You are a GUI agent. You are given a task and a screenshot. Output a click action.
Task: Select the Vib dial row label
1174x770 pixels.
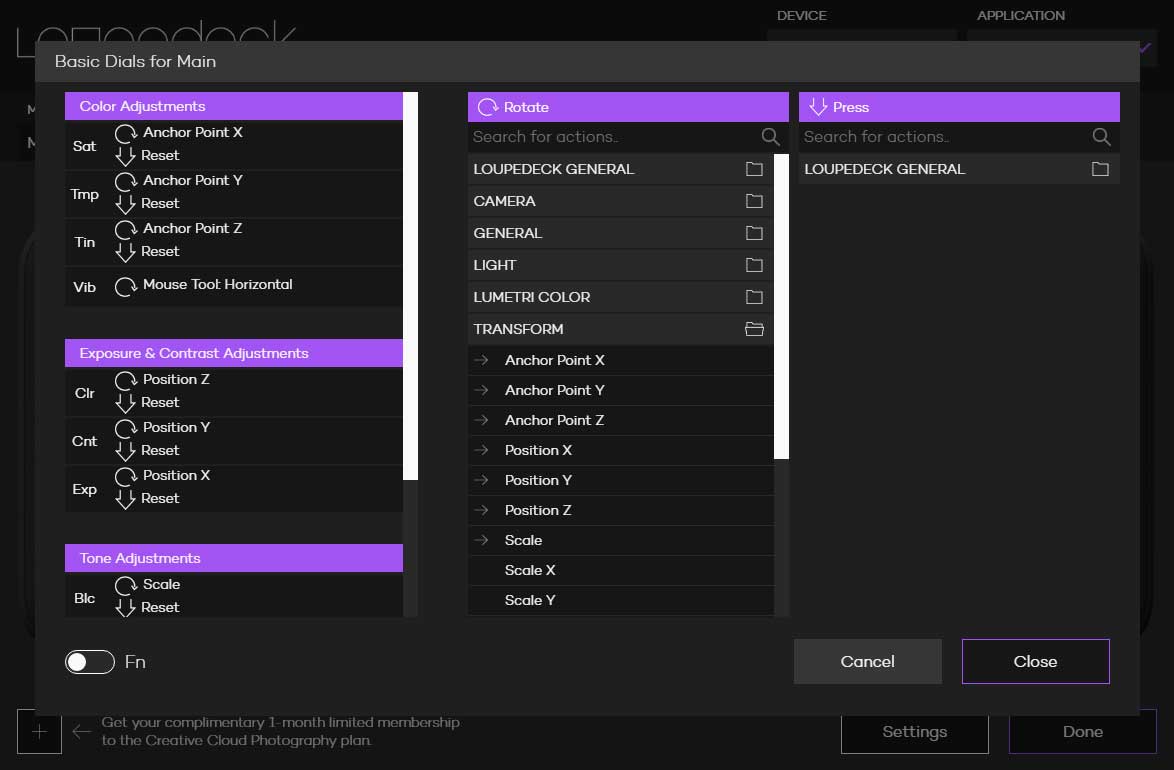click(85, 287)
